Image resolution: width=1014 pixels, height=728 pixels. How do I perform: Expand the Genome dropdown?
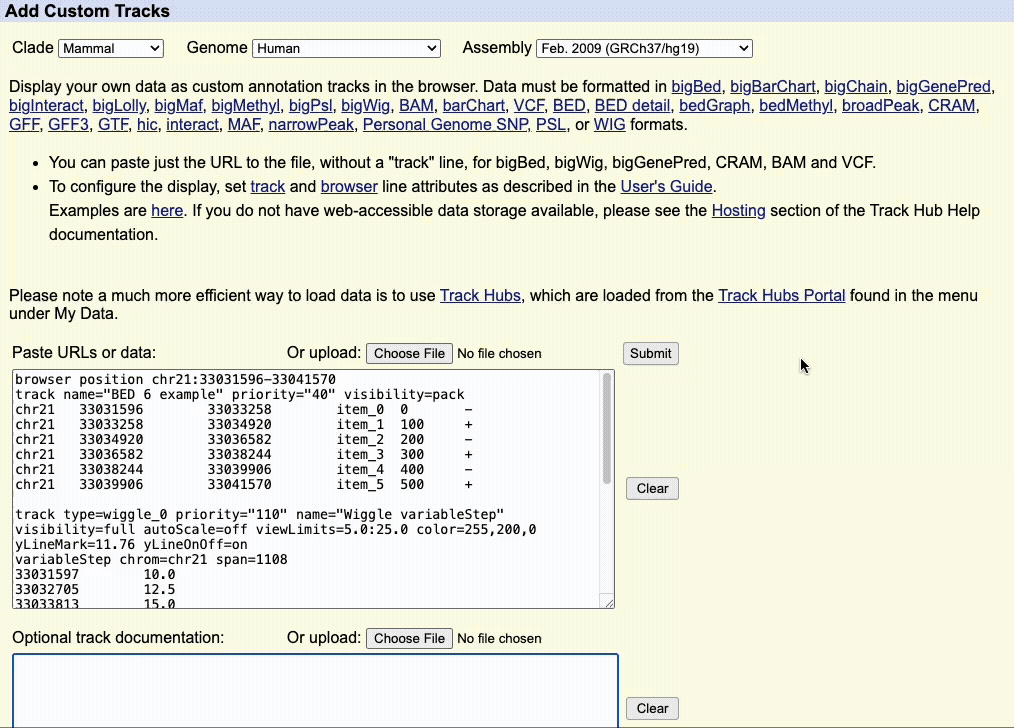click(346, 48)
